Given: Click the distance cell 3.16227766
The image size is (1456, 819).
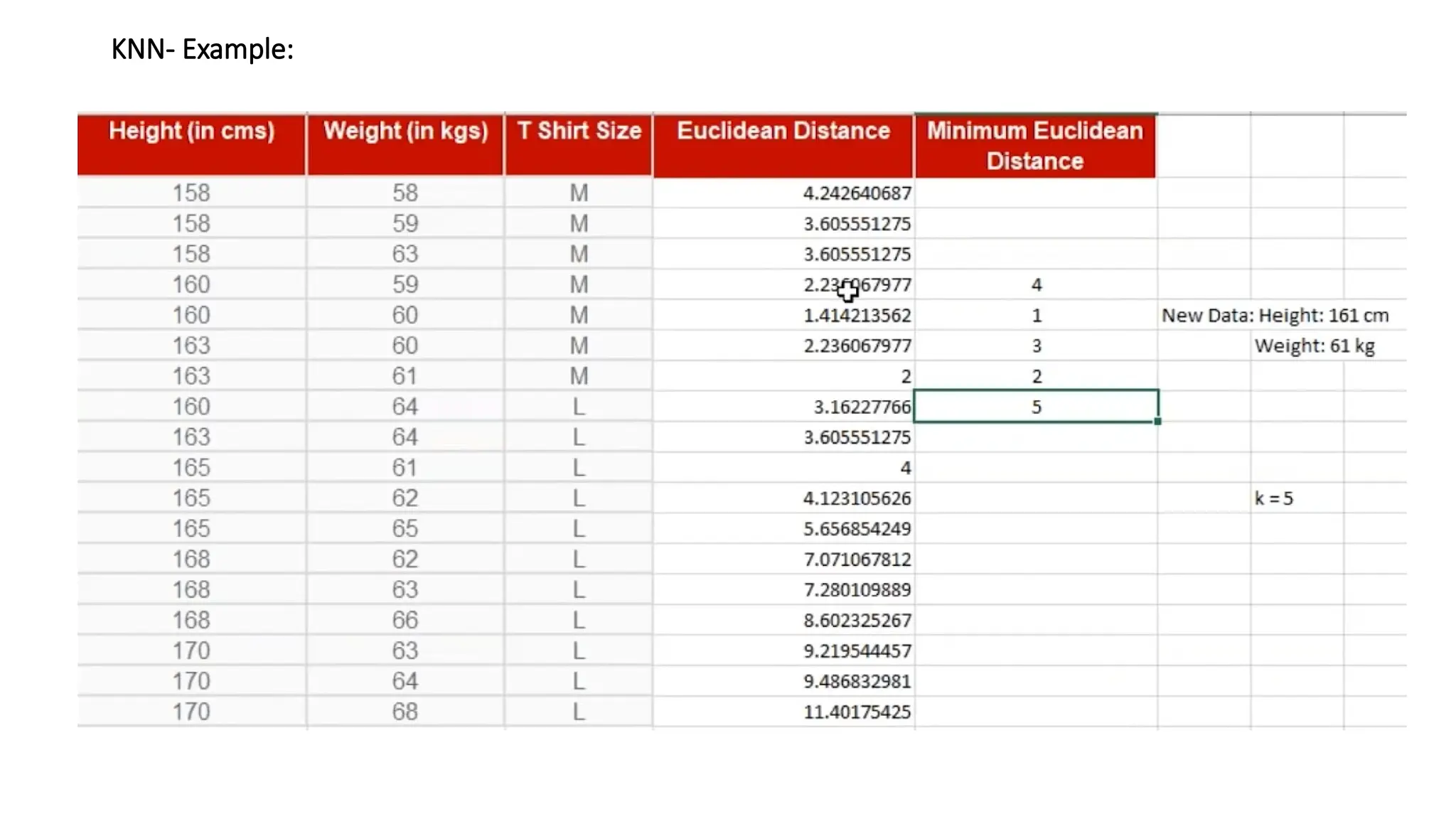Looking at the screenshot, I should coord(862,407).
